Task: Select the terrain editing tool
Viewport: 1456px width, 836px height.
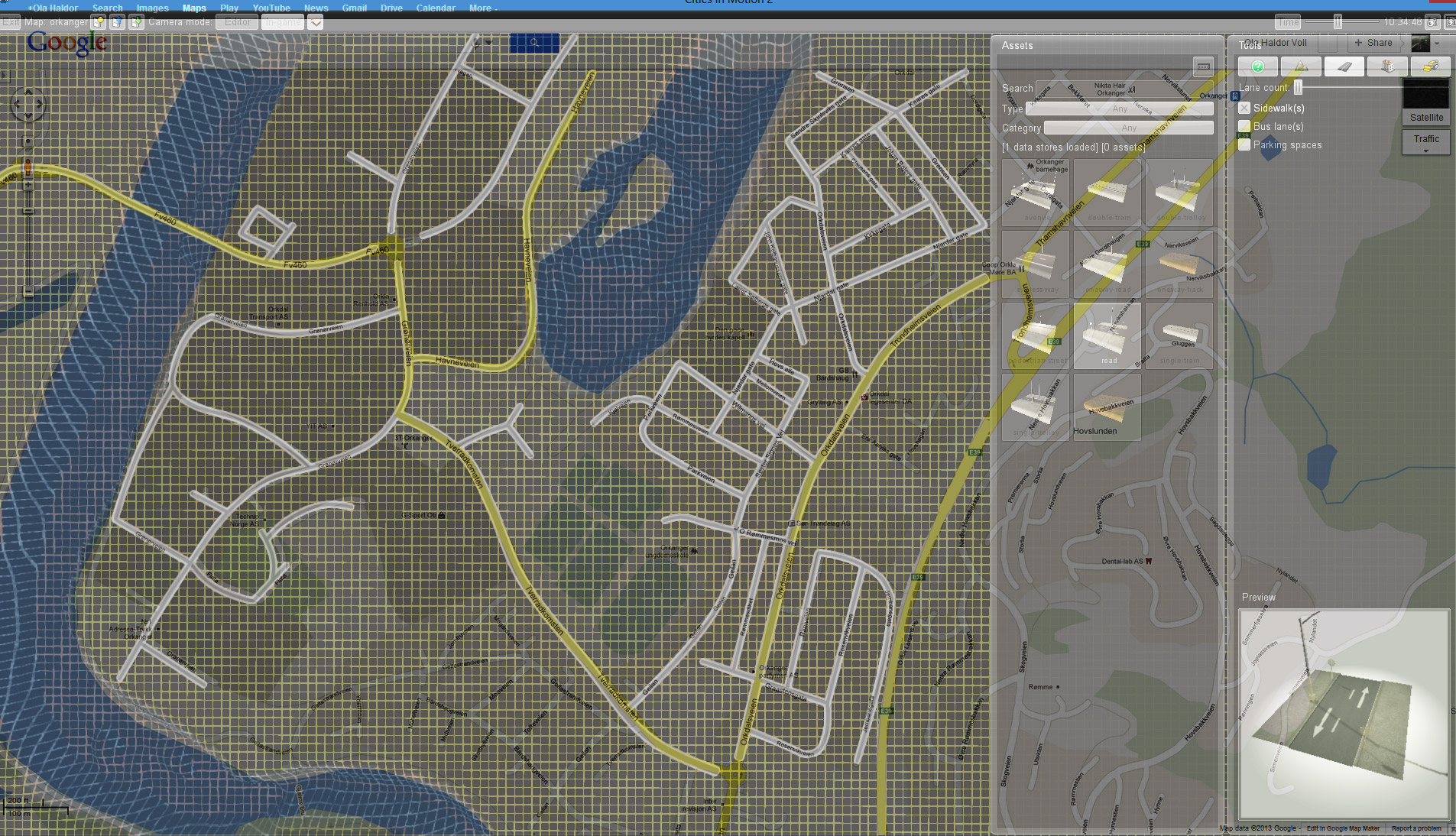Action: [x=1302, y=66]
